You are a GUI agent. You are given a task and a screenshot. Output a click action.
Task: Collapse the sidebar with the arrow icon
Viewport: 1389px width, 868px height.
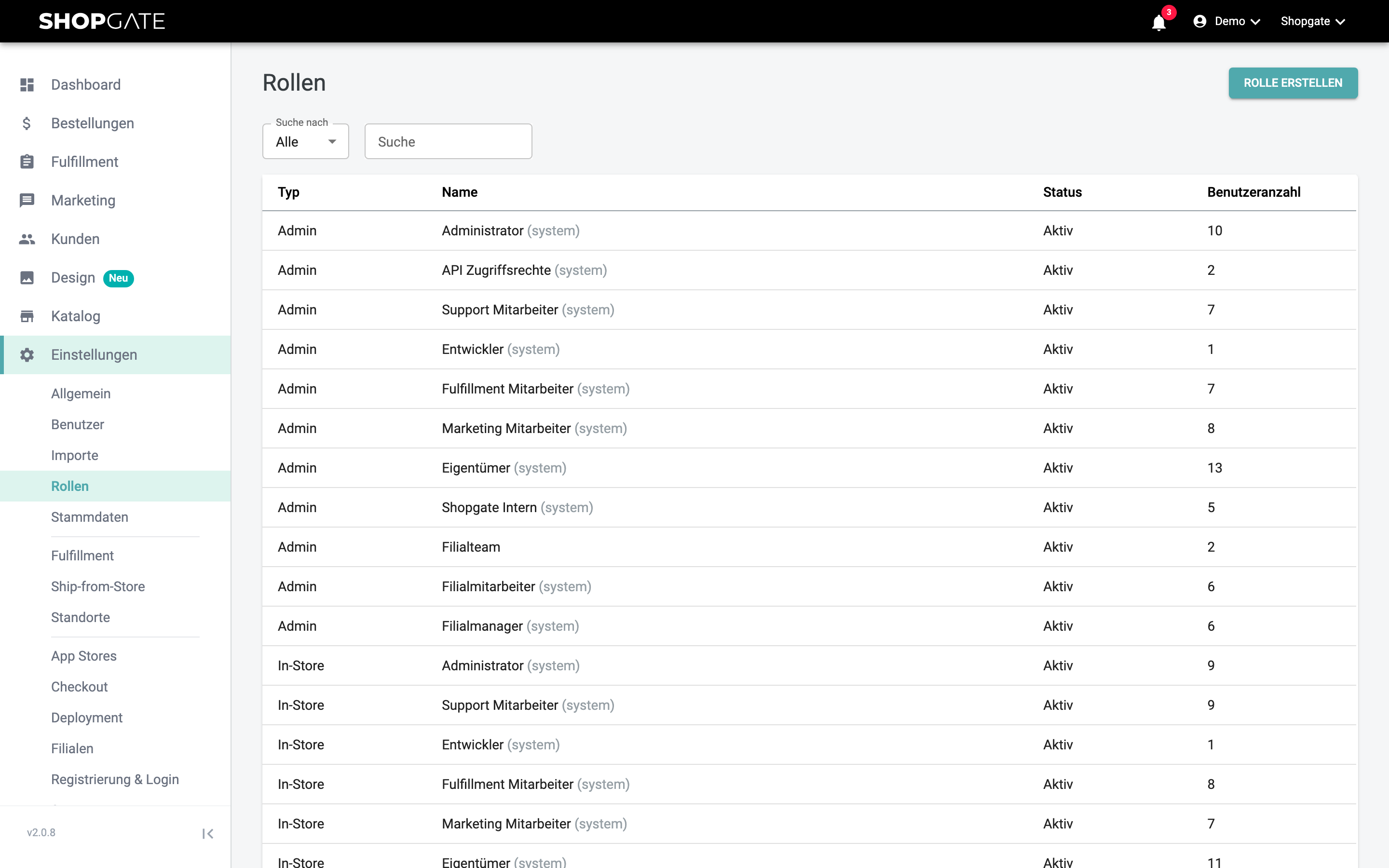pos(208,834)
